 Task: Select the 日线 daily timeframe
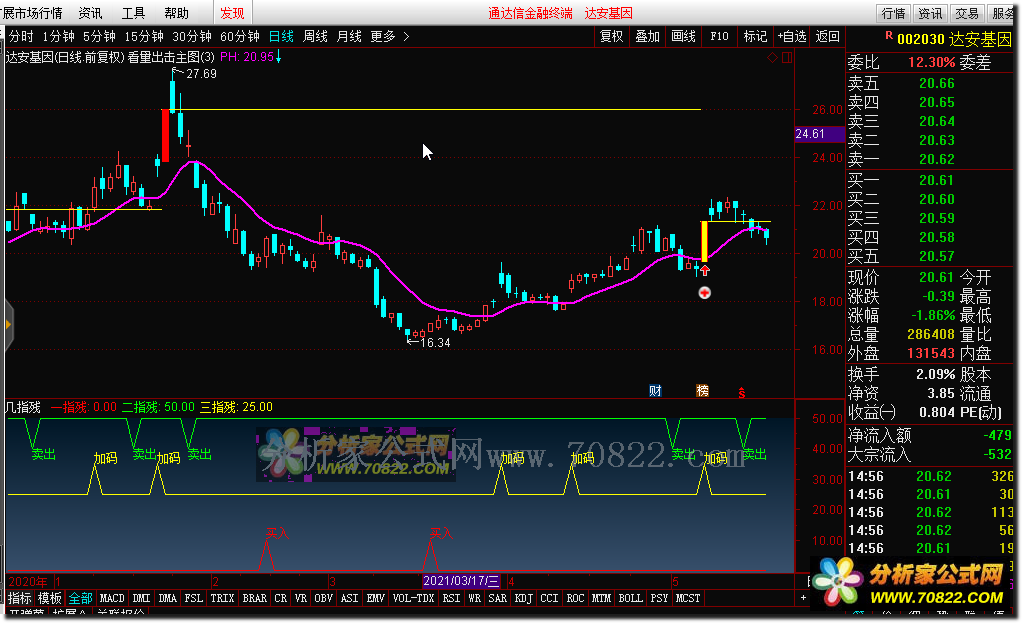[x=281, y=37]
